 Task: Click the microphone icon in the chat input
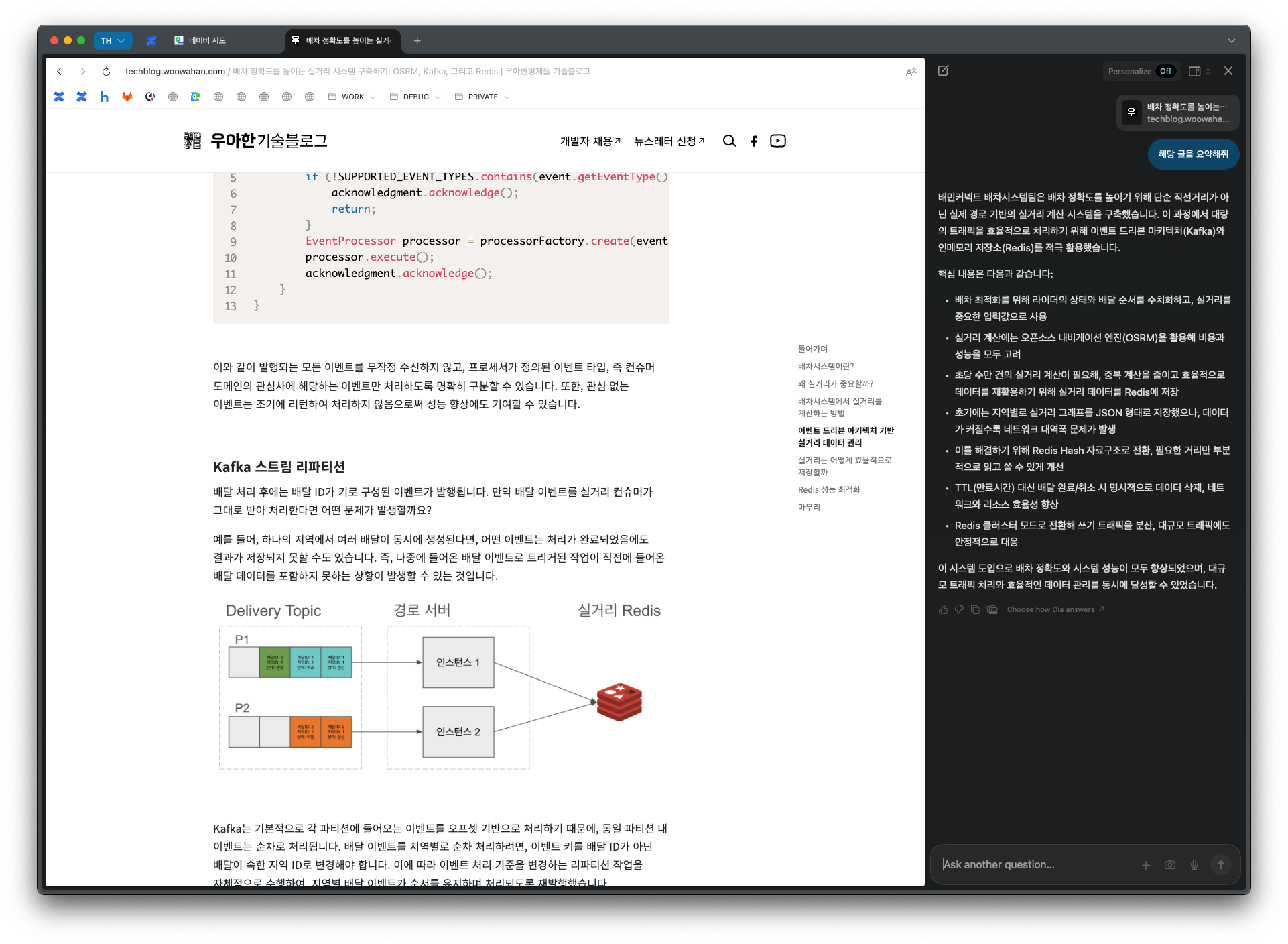tap(1194, 865)
